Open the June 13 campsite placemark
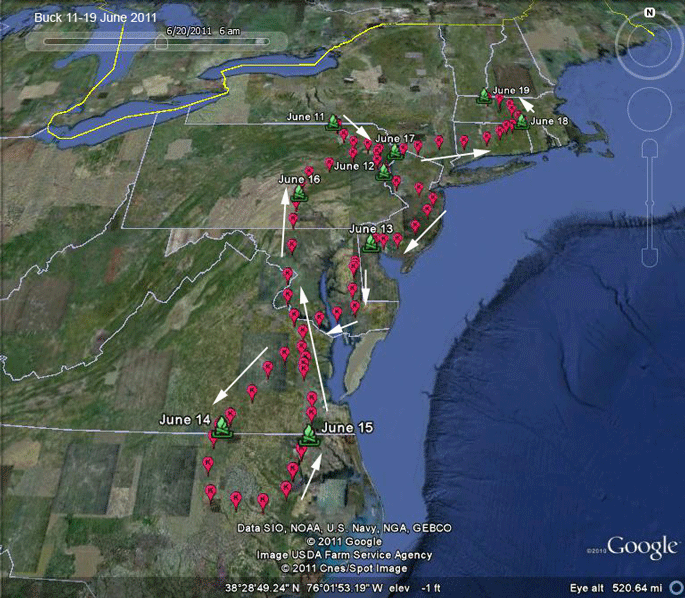Viewport: 685px width, 598px height. click(x=371, y=244)
